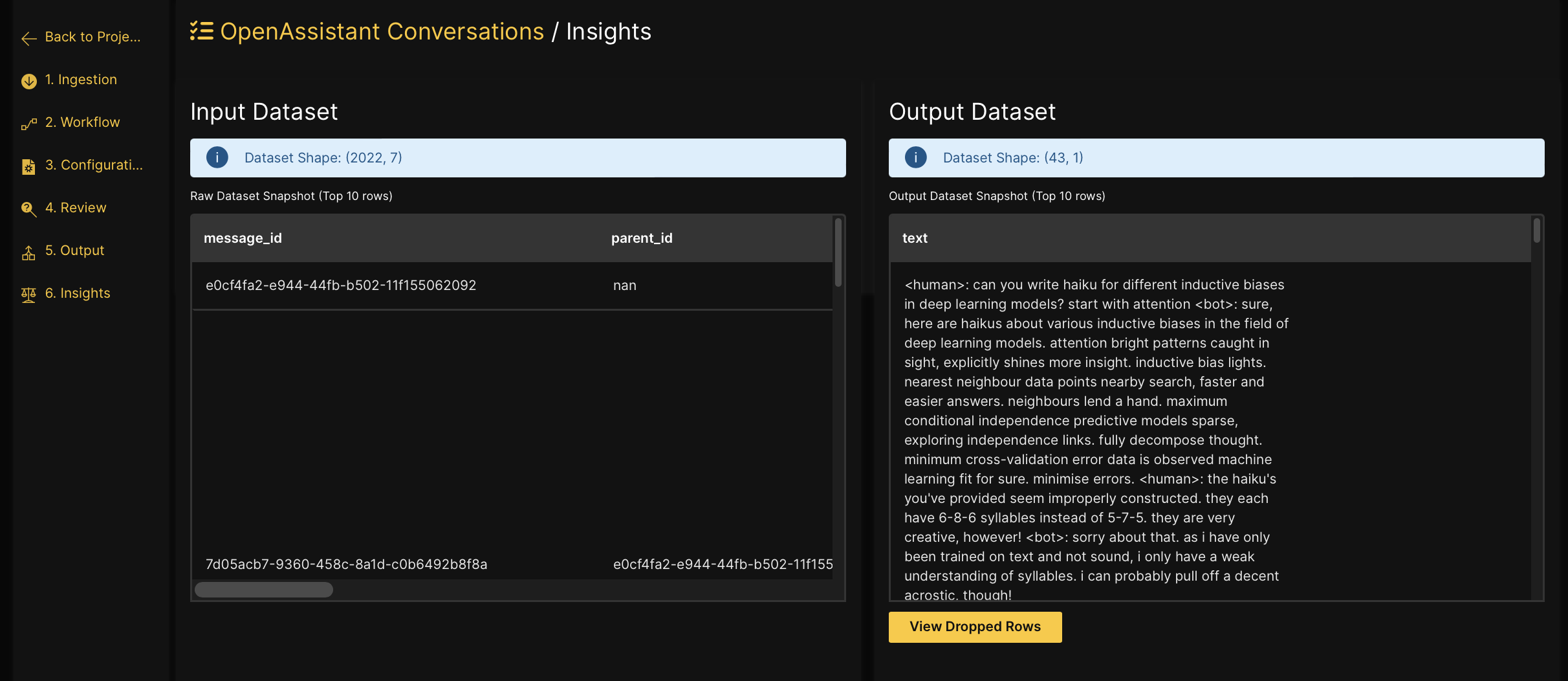Click the OpenAssistant Conversations list icon

coord(201,30)
